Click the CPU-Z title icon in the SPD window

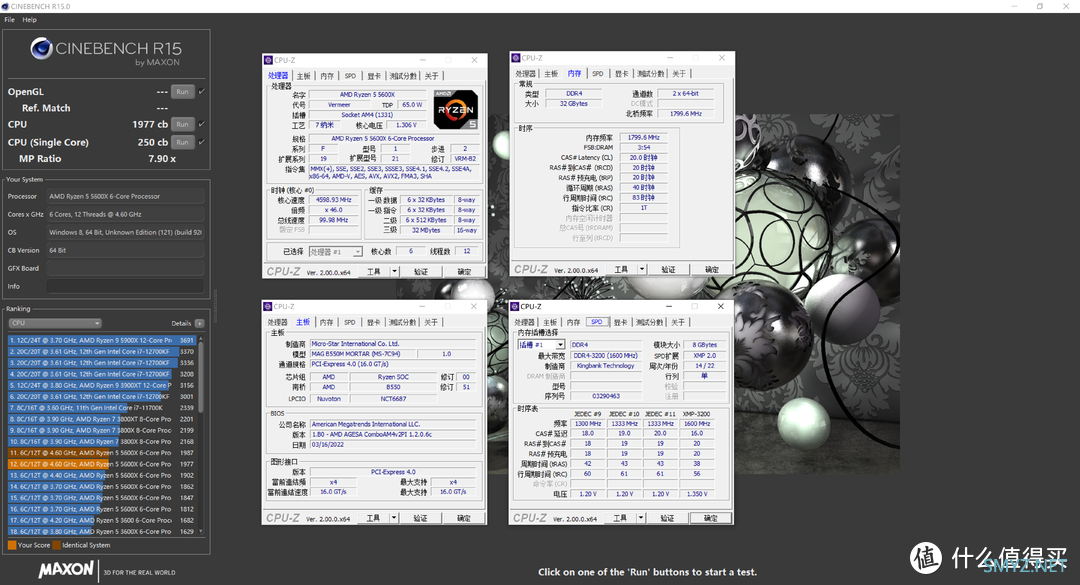515,307
